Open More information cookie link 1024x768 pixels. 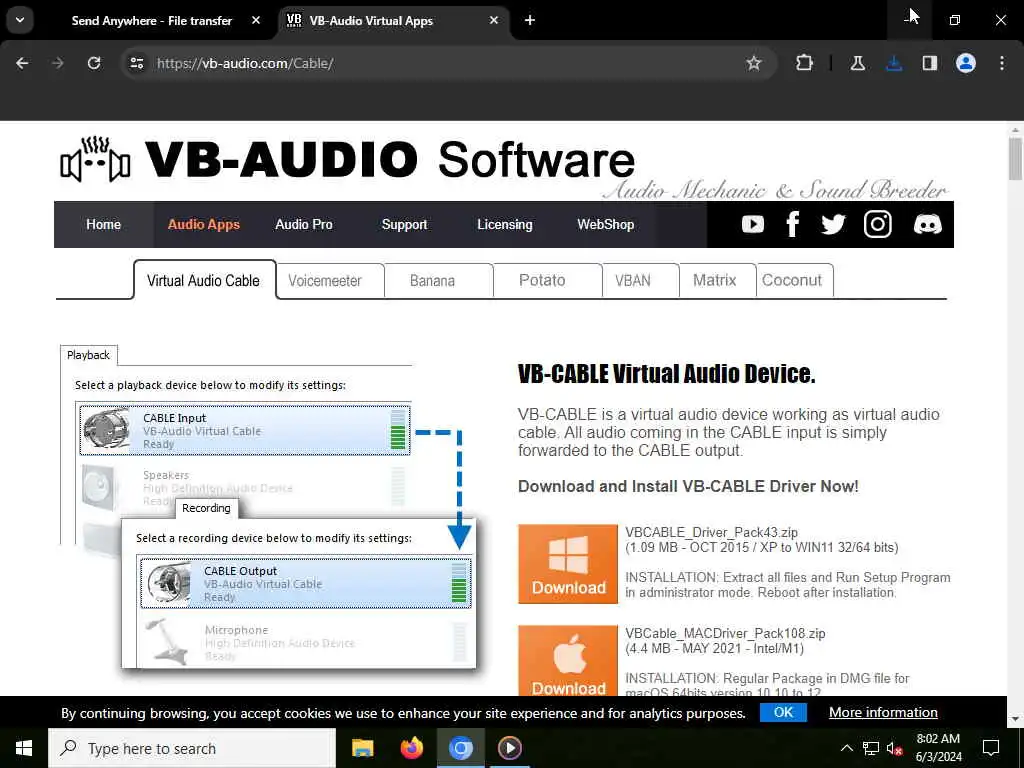point(883,712)
